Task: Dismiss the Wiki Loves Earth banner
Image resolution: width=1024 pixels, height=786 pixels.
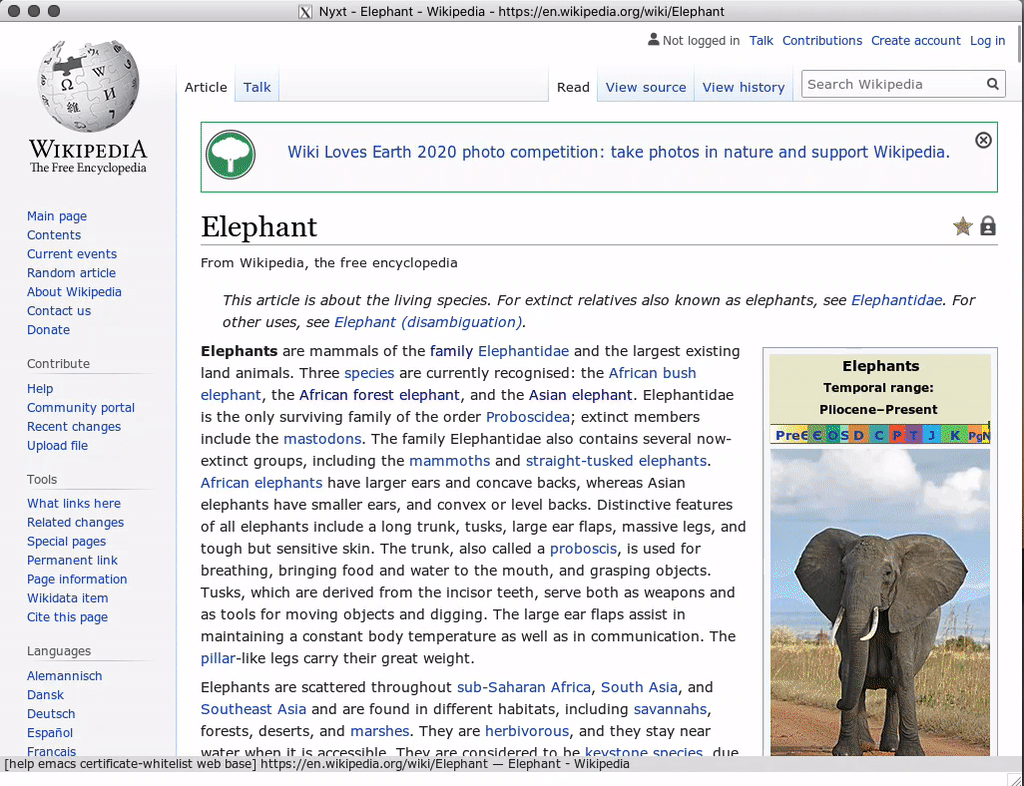Action: click(983, 140)
